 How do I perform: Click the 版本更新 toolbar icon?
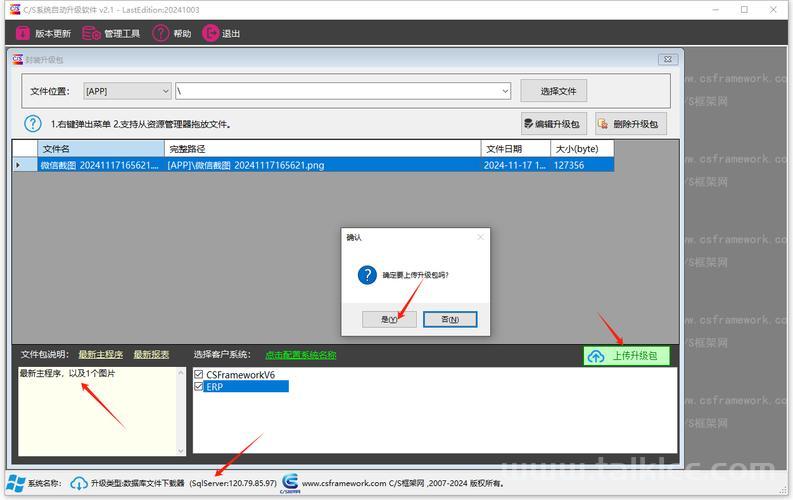pyautogui.click(x=23, y=33)
